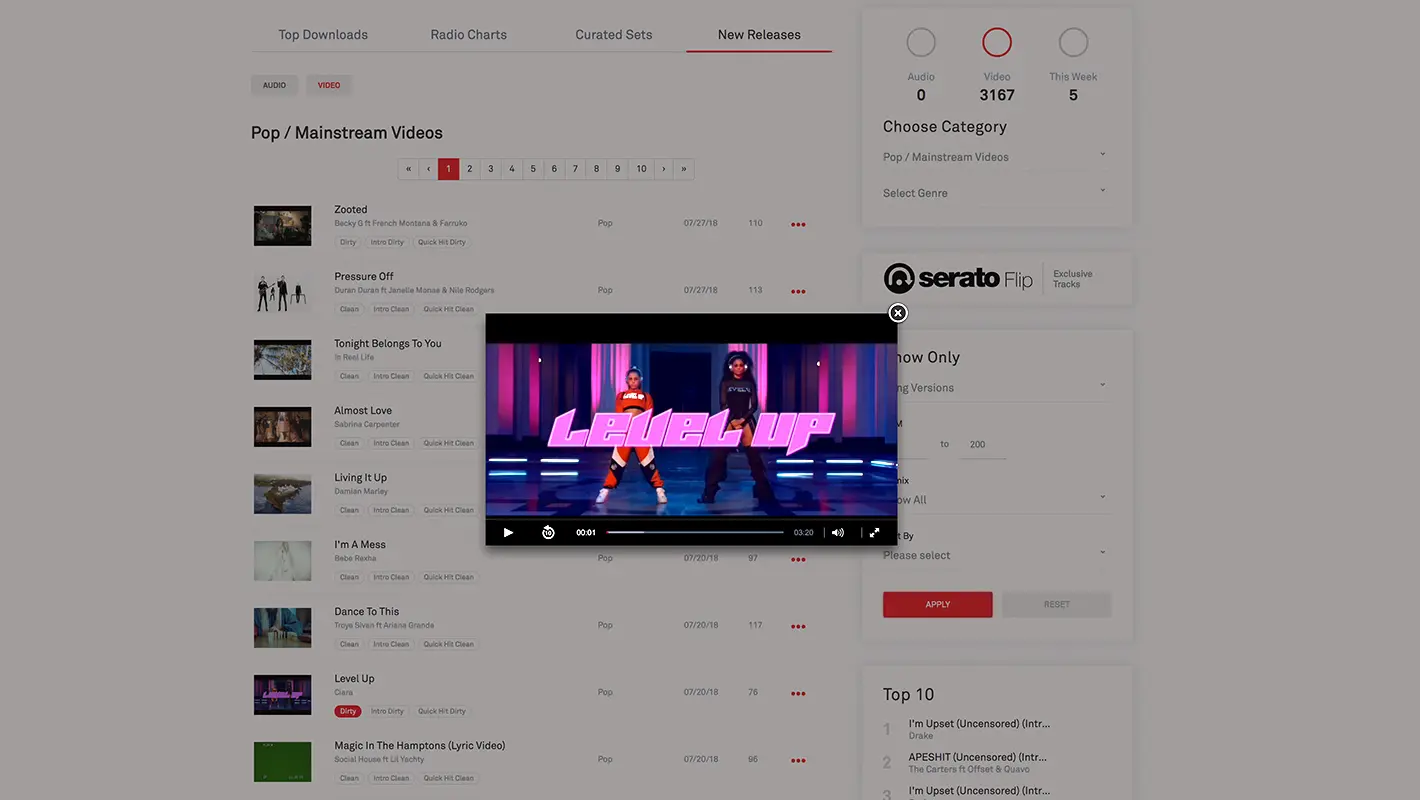The width and height of the screenshot is (1420, 800).
Task: Open options menu for Zooted track
Action: tap(798, 225)
